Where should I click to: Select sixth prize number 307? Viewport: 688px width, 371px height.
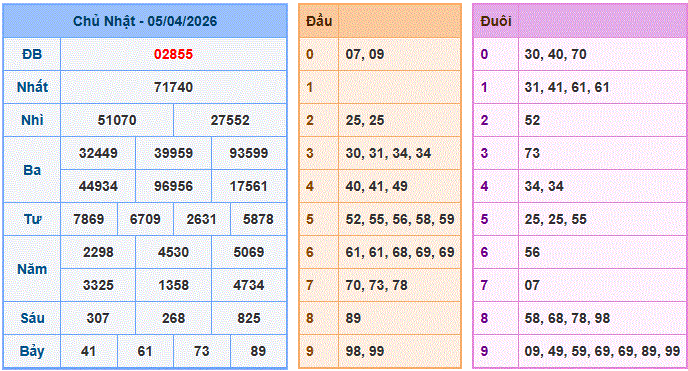(x=98, y=318)
